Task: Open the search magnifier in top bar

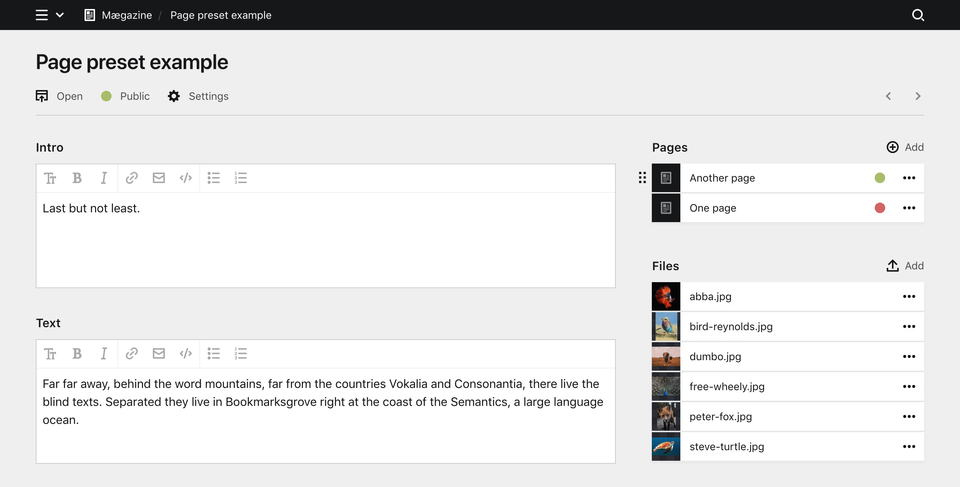Action: point(918,15)
